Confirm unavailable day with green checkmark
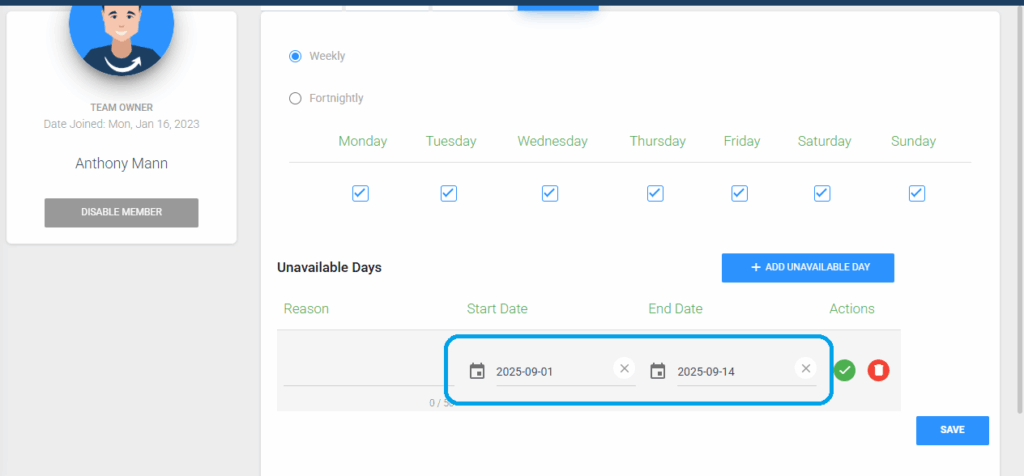 pyautogui.click(x=845, y=370)
